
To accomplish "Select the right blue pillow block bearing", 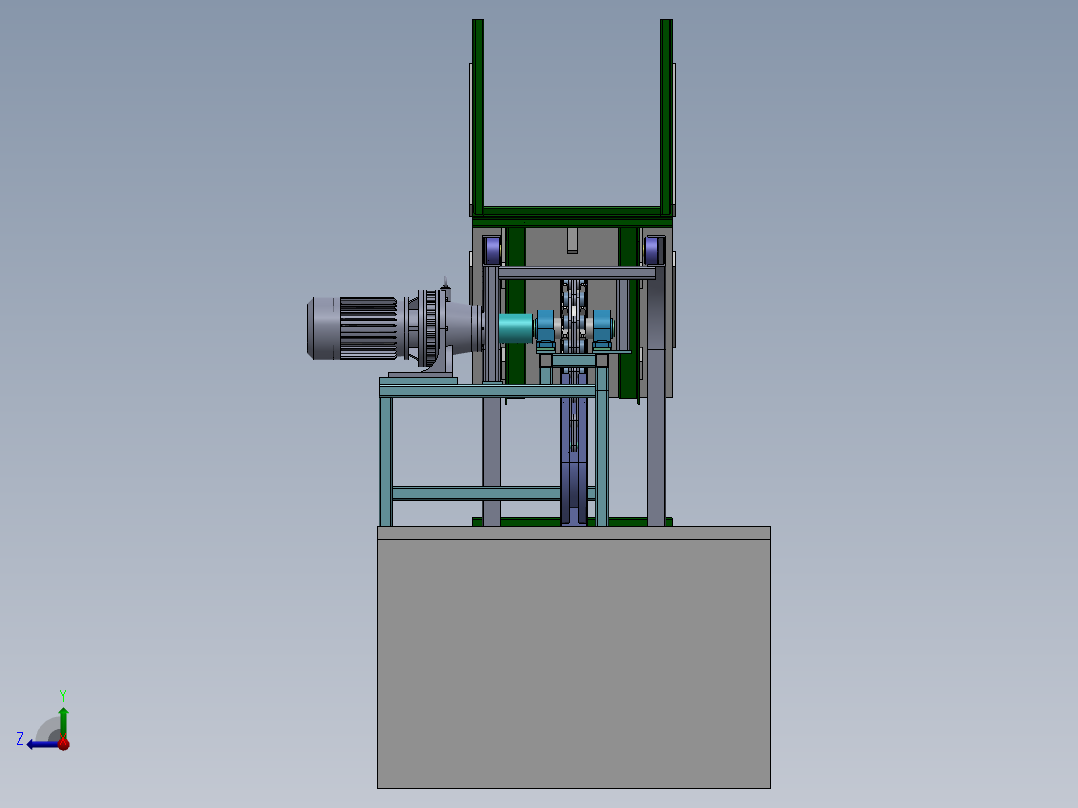I will click(x=602, y=328).
